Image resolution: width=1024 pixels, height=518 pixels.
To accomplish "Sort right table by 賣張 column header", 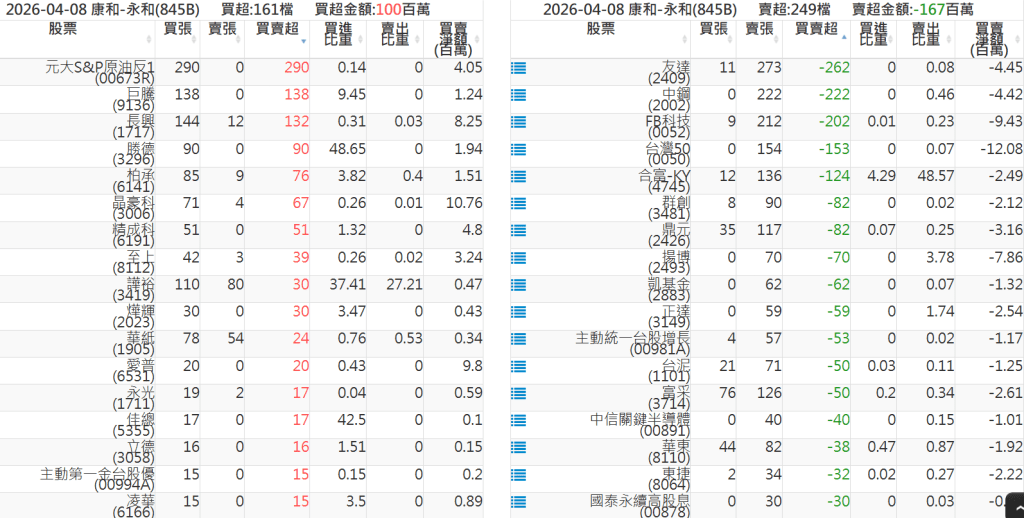I will click(x=759, y=30).
